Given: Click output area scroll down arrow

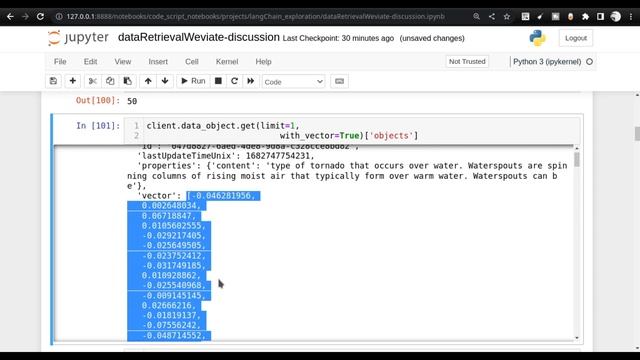Looking at the screenshot, I should [x=577, y=338].
